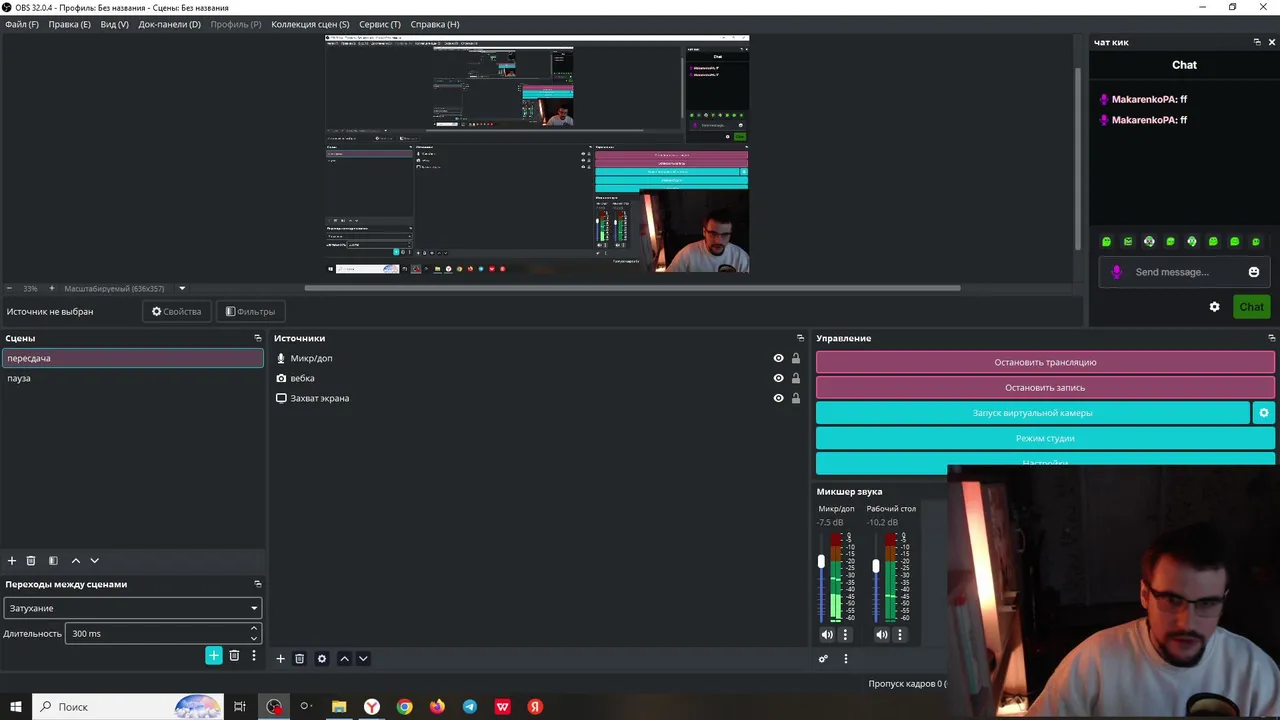Open source properties gear in Sources toolbar
Image resolution: width=1280 pixels, height=720 pixels.
(322, 659)
